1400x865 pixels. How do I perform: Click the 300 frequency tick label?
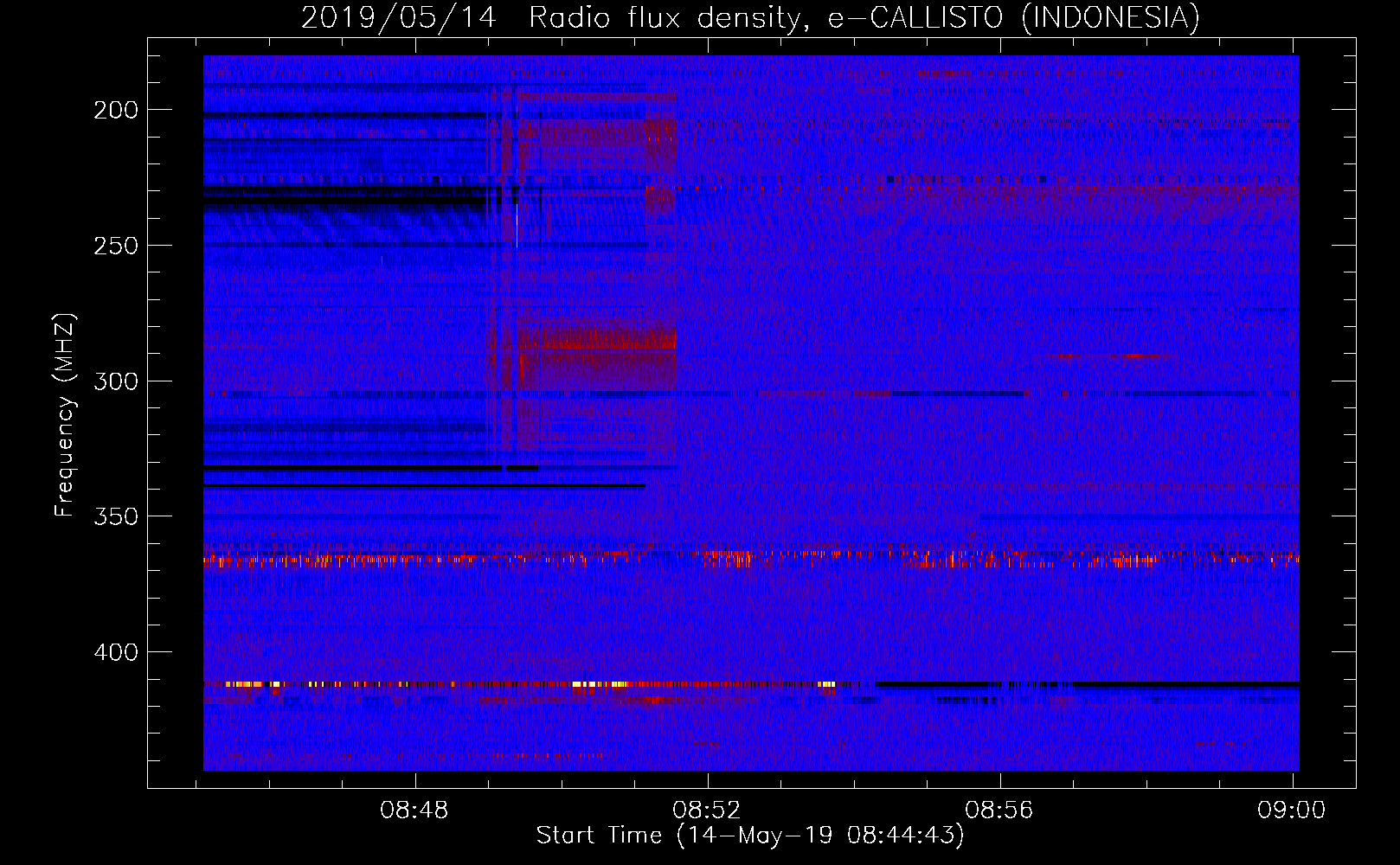[116, 381]
